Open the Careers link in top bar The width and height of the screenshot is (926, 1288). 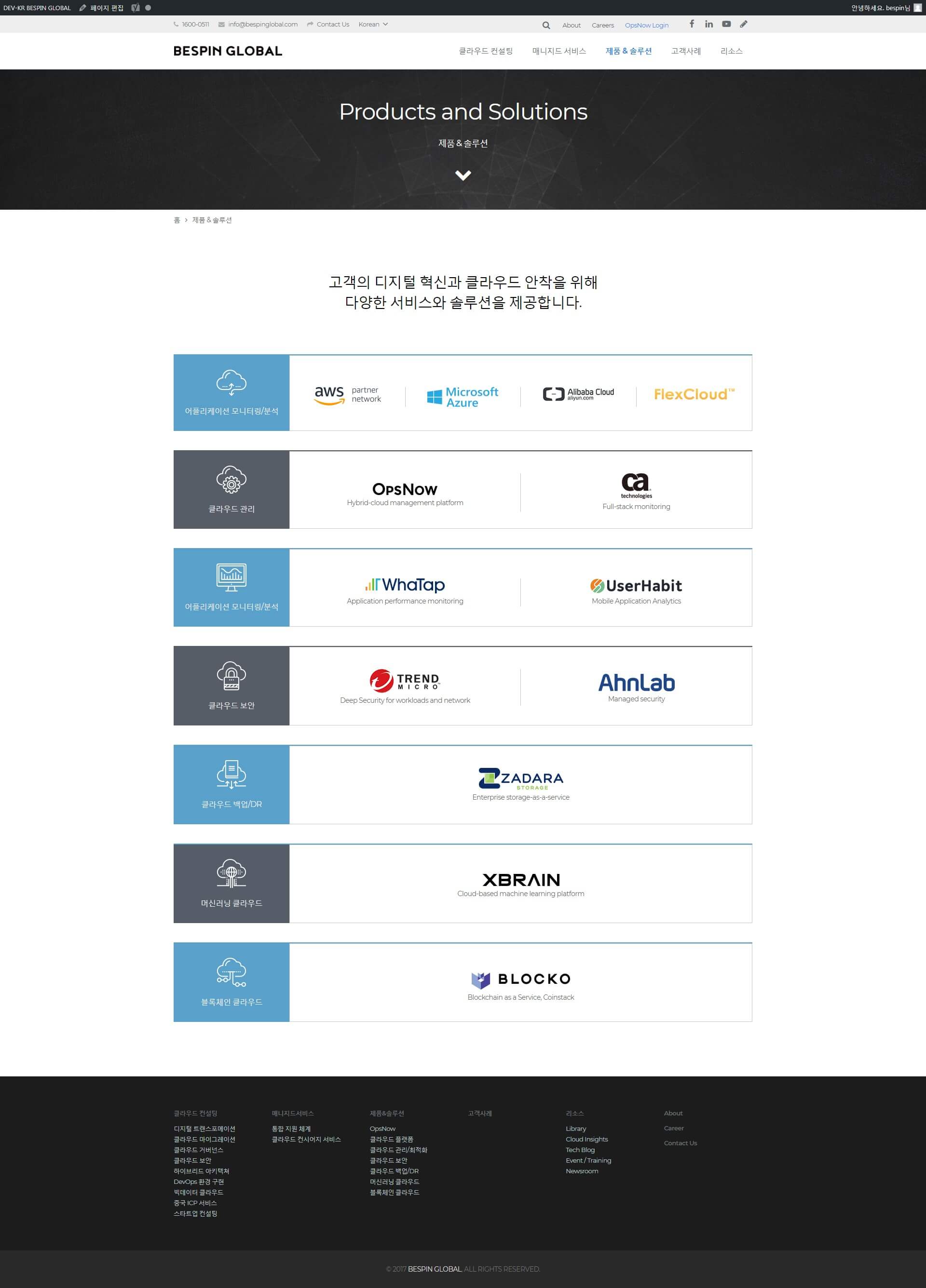coord(603,25)
